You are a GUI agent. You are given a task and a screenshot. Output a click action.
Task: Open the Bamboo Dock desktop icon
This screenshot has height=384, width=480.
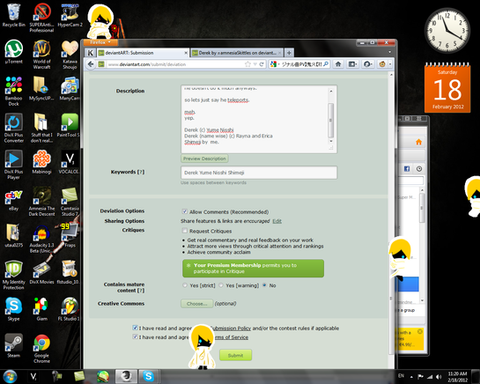click(14, 91)
